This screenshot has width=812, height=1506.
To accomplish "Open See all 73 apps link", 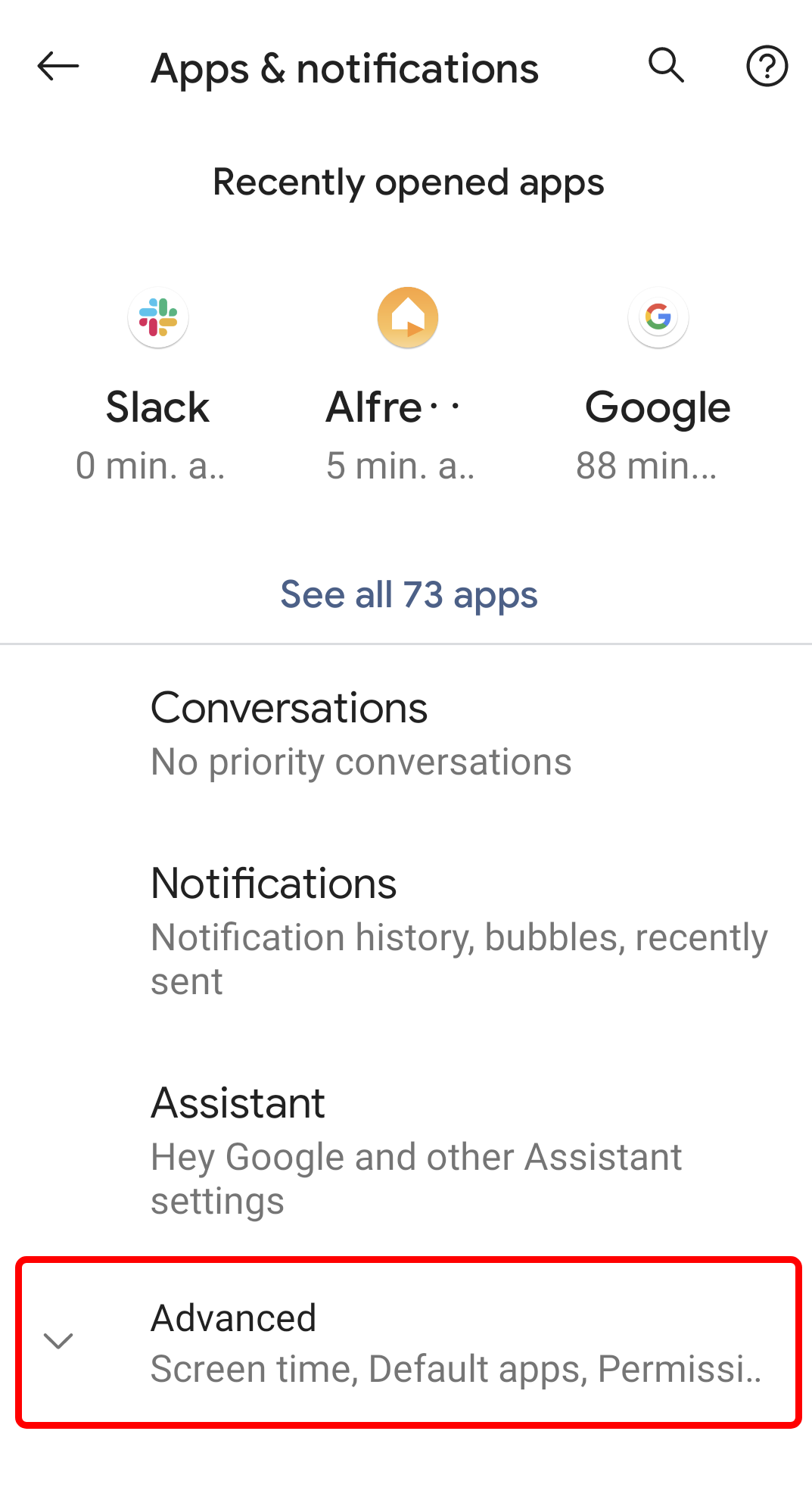I will (409, 594).
